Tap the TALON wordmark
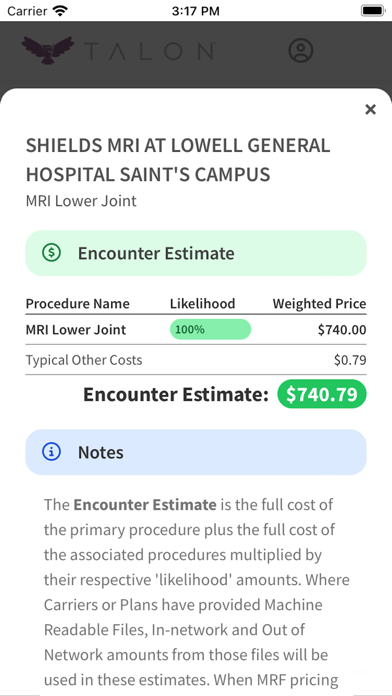392x696 pixels. [x=150, y=51]
